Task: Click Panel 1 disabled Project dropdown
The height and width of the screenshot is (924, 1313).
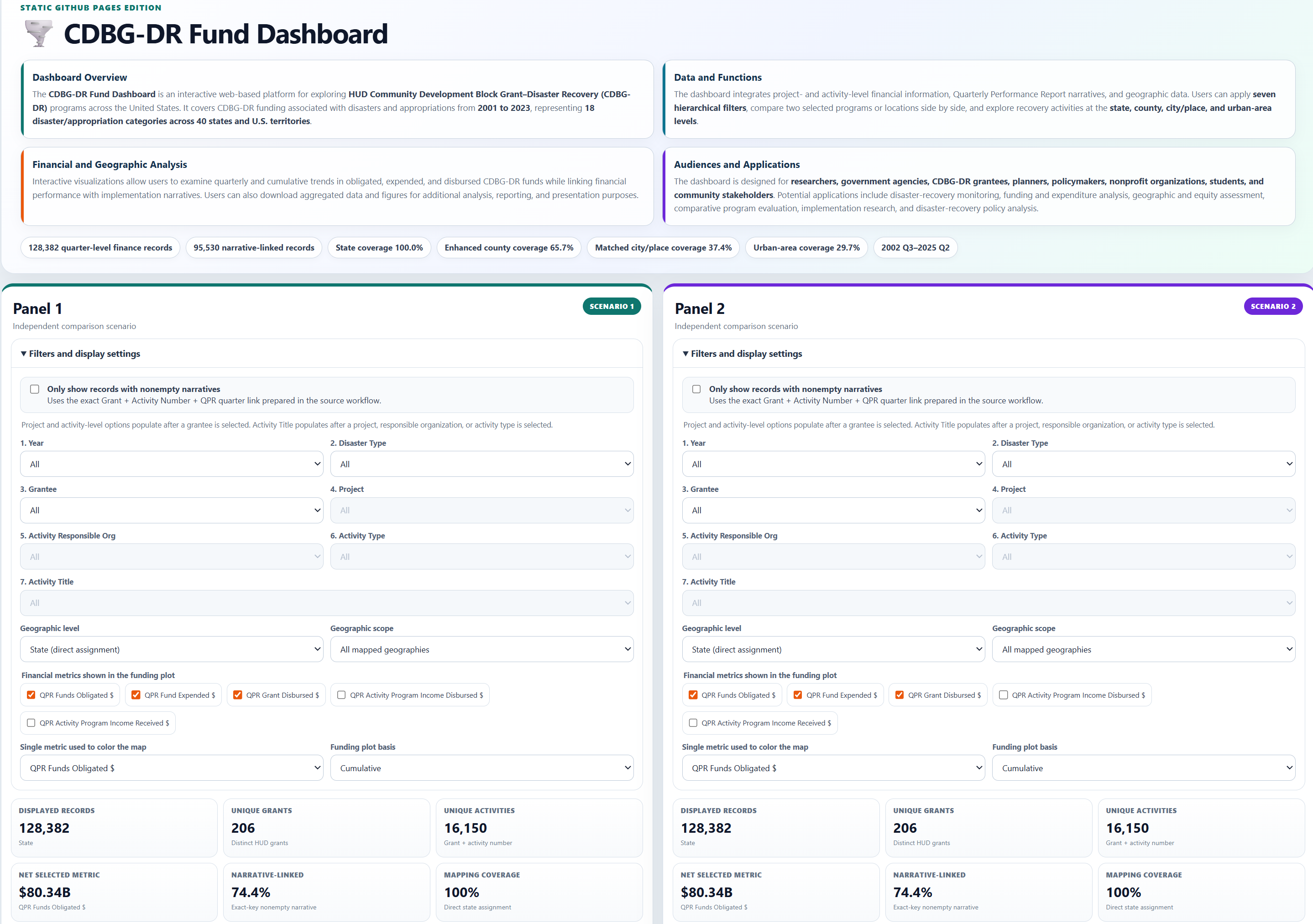Action: pos(481,510)
